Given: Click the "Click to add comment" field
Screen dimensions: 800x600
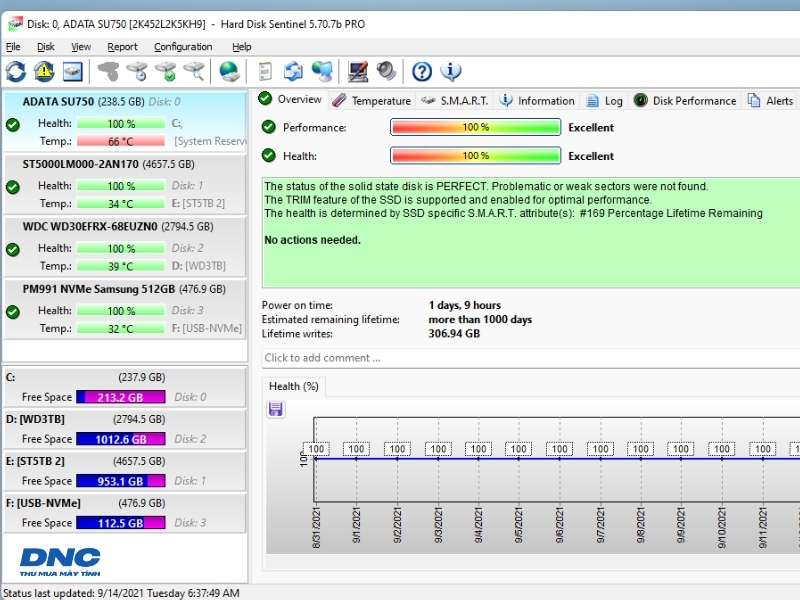Looking at the screenshot, I should [531, 358].
